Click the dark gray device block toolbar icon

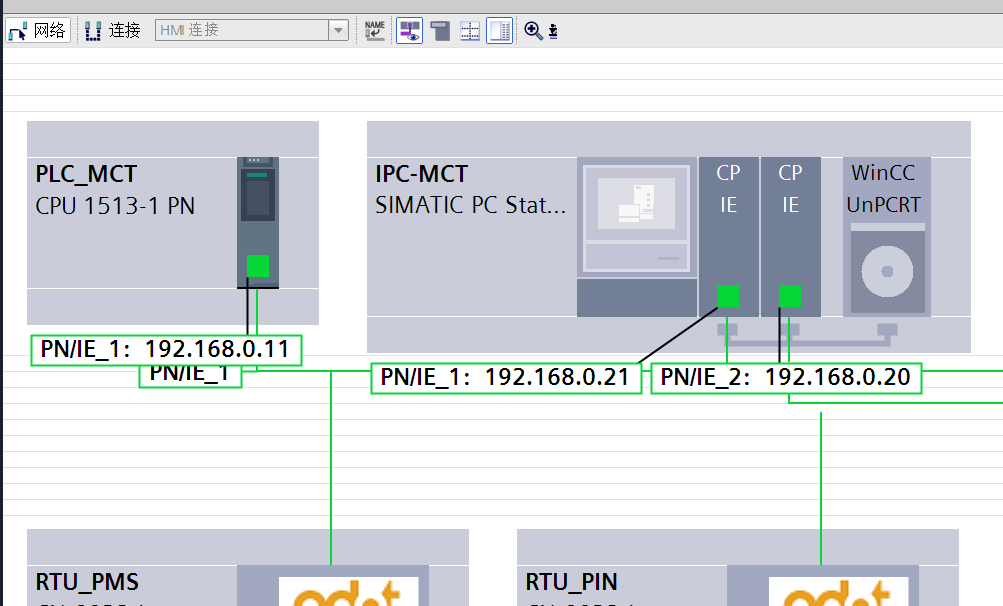[440, 30]
